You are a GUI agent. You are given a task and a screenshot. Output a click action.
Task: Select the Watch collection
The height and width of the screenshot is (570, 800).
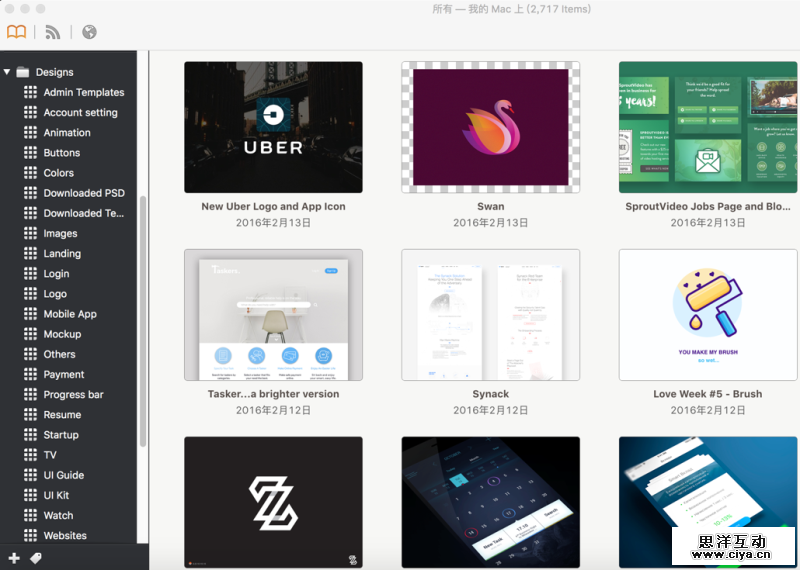58,515
